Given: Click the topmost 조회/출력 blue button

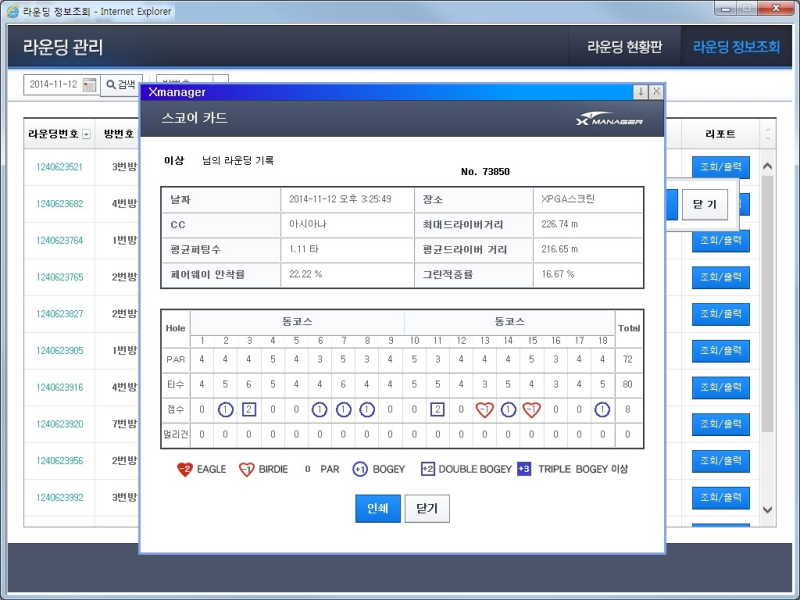Looking at the screenshot, I should click(719, 167).
